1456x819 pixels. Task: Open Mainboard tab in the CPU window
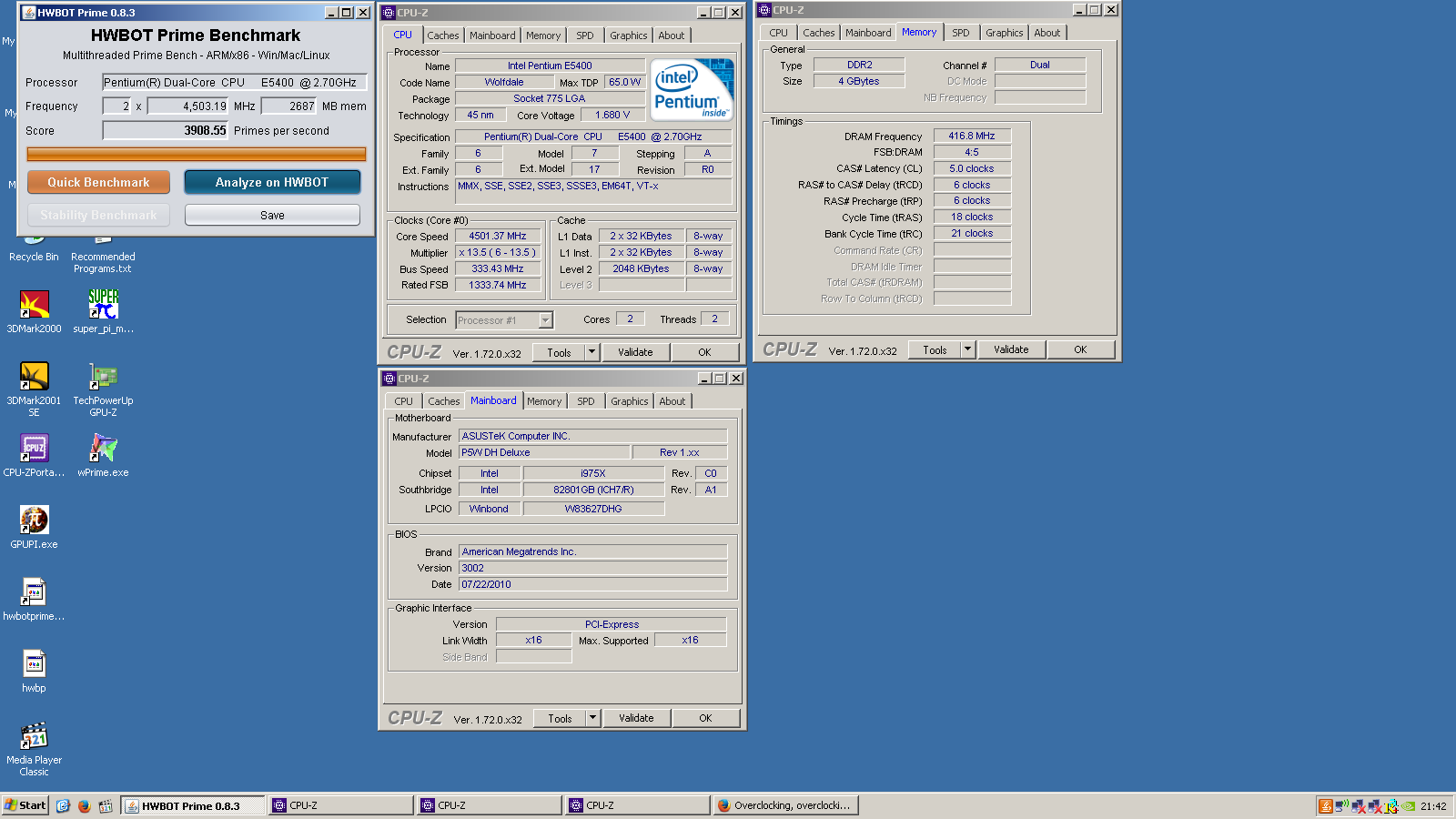pos(492,35)
